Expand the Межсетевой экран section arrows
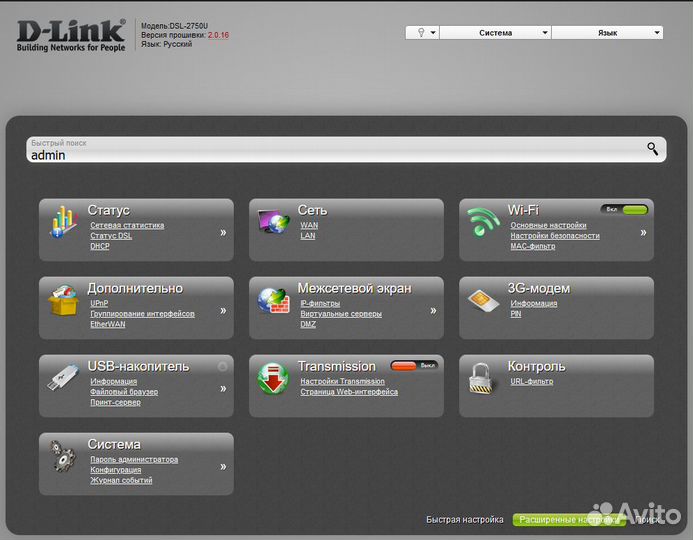The height and width of the screenshot is (540, 693). [433, 311]
